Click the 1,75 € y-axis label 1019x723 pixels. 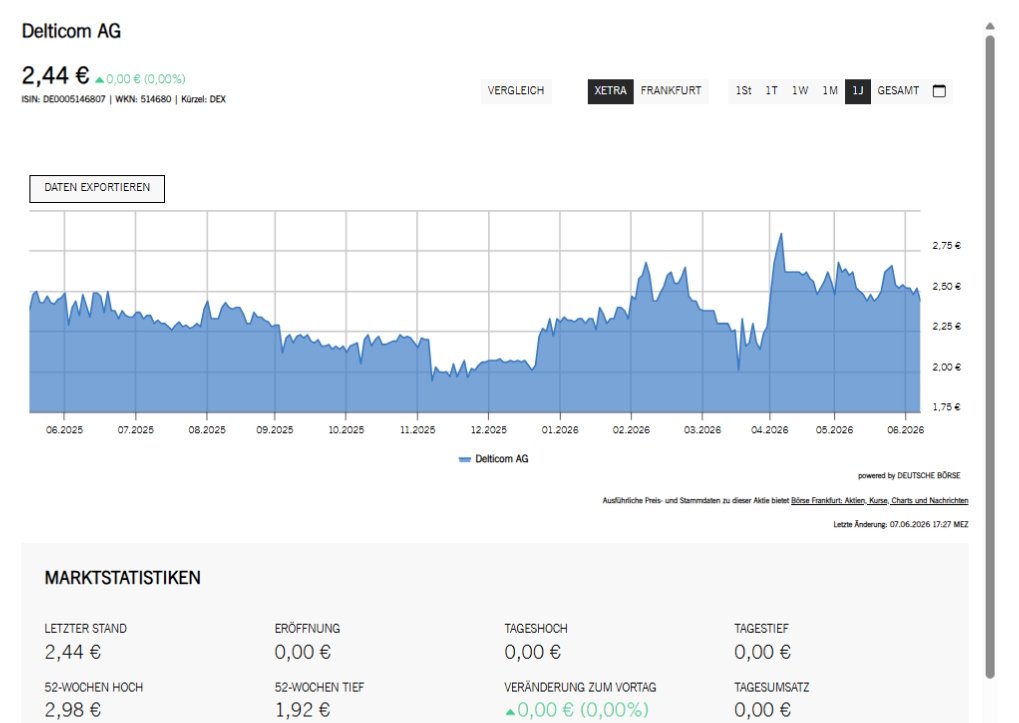coord(946,407)
